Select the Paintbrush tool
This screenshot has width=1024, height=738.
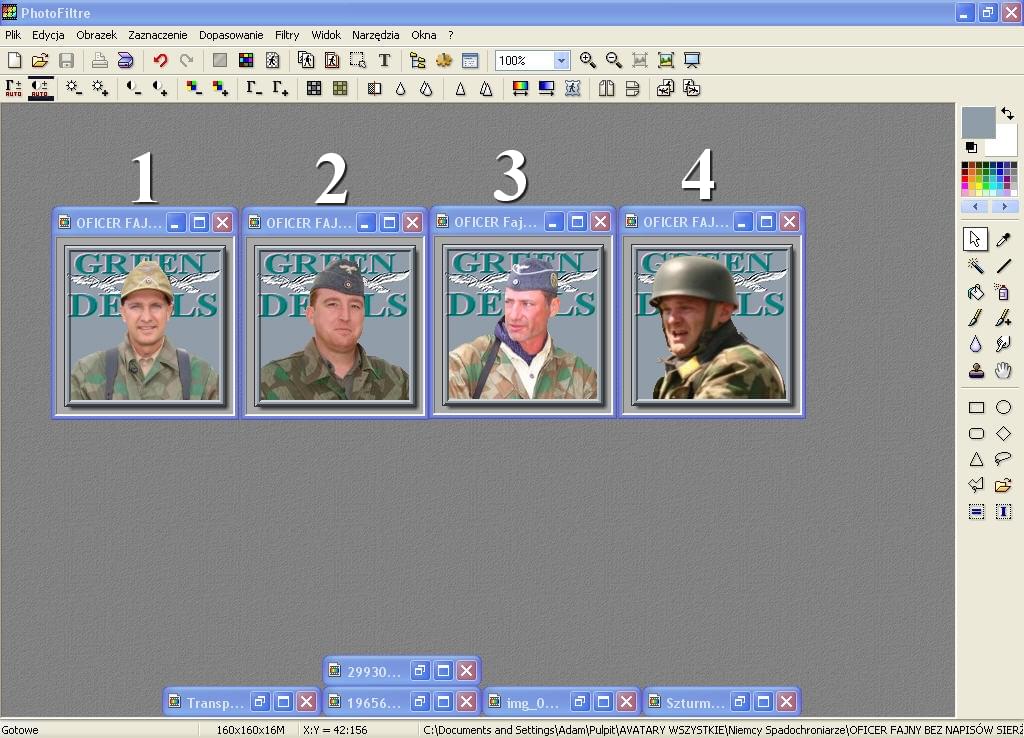(x=976, y=318)
